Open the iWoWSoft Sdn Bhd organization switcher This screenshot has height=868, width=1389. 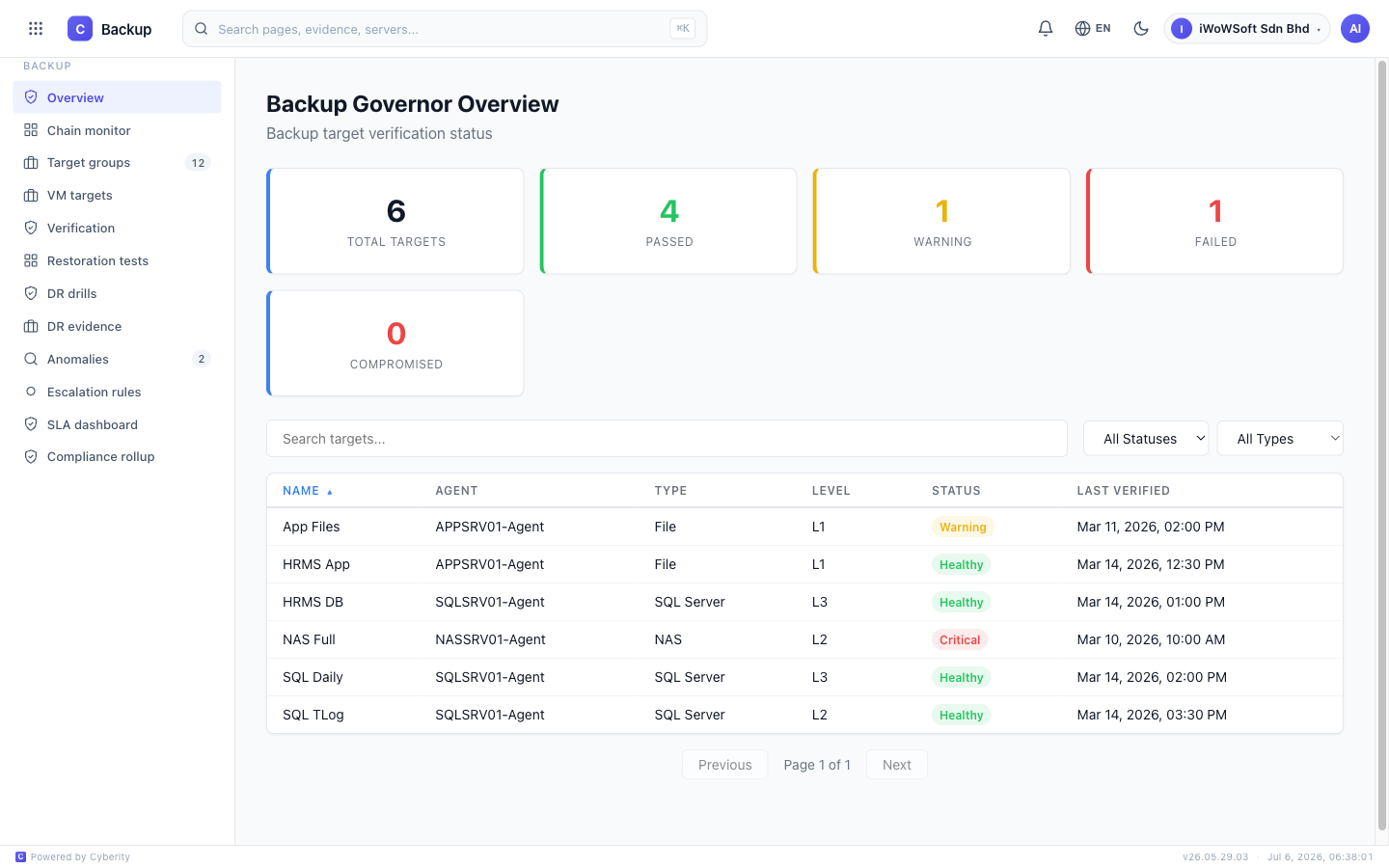click(1246, 29)
